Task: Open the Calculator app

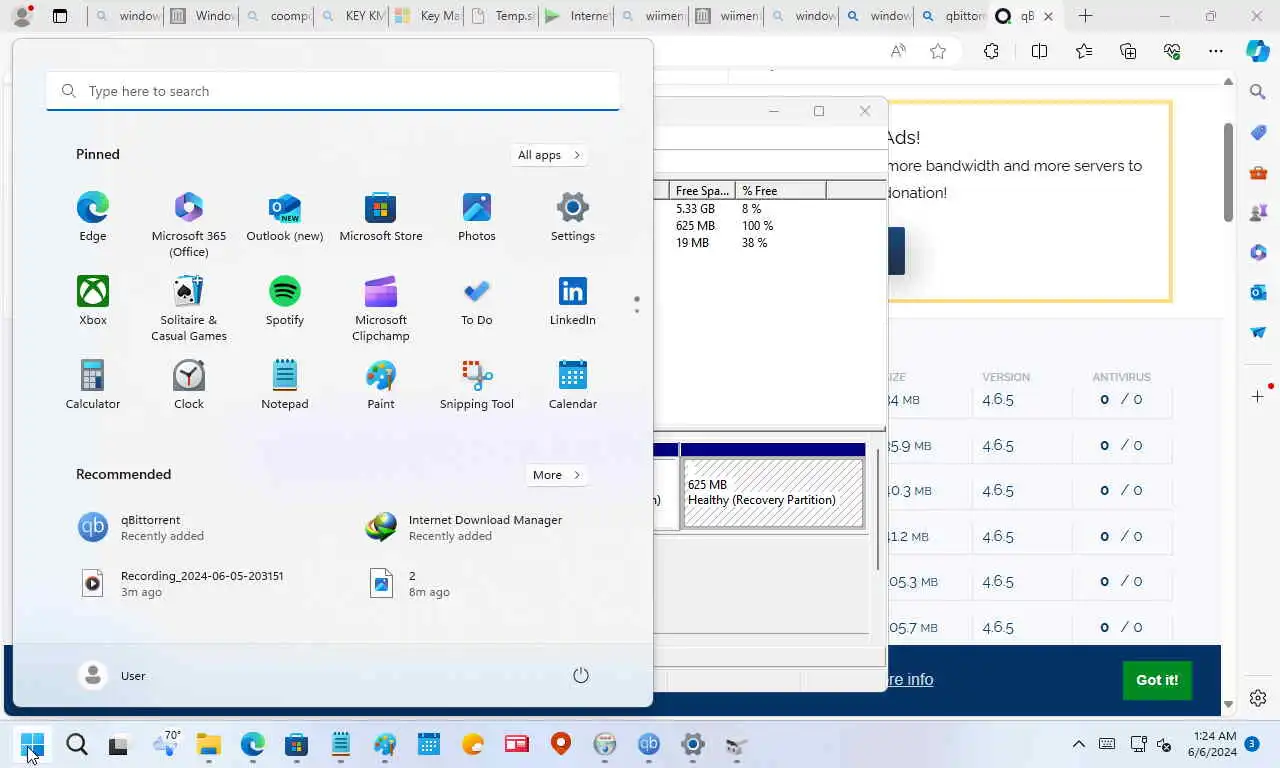Action: click(93, 385)
